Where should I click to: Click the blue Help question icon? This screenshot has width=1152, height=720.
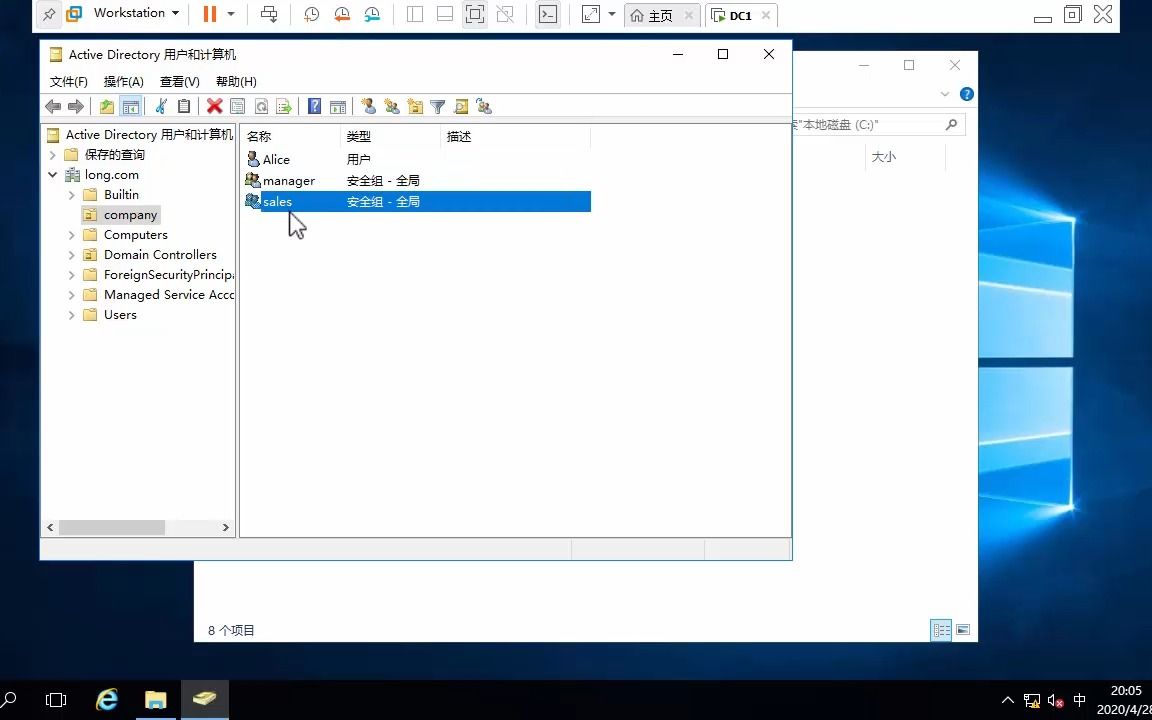click(314, 107)
